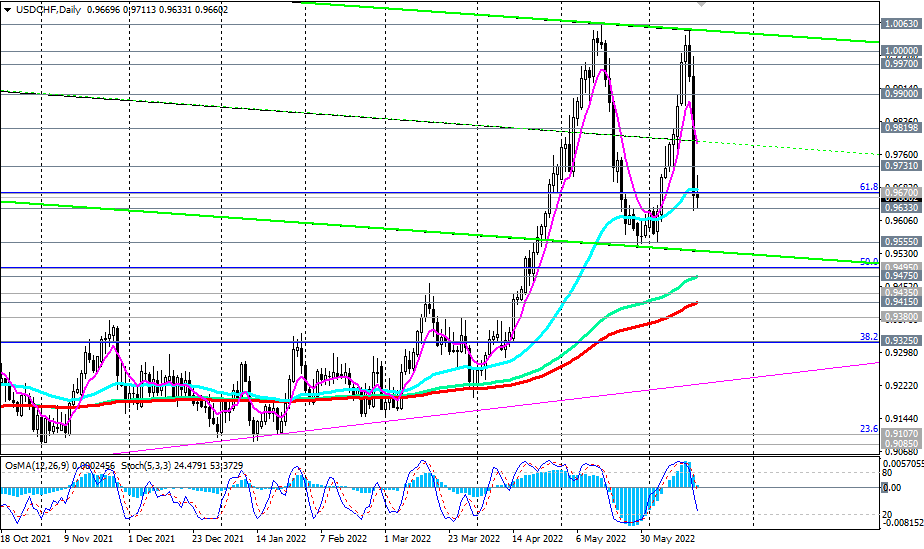
Task: Click the 1 Mar 2022 date label
Action: pos(407,539)
